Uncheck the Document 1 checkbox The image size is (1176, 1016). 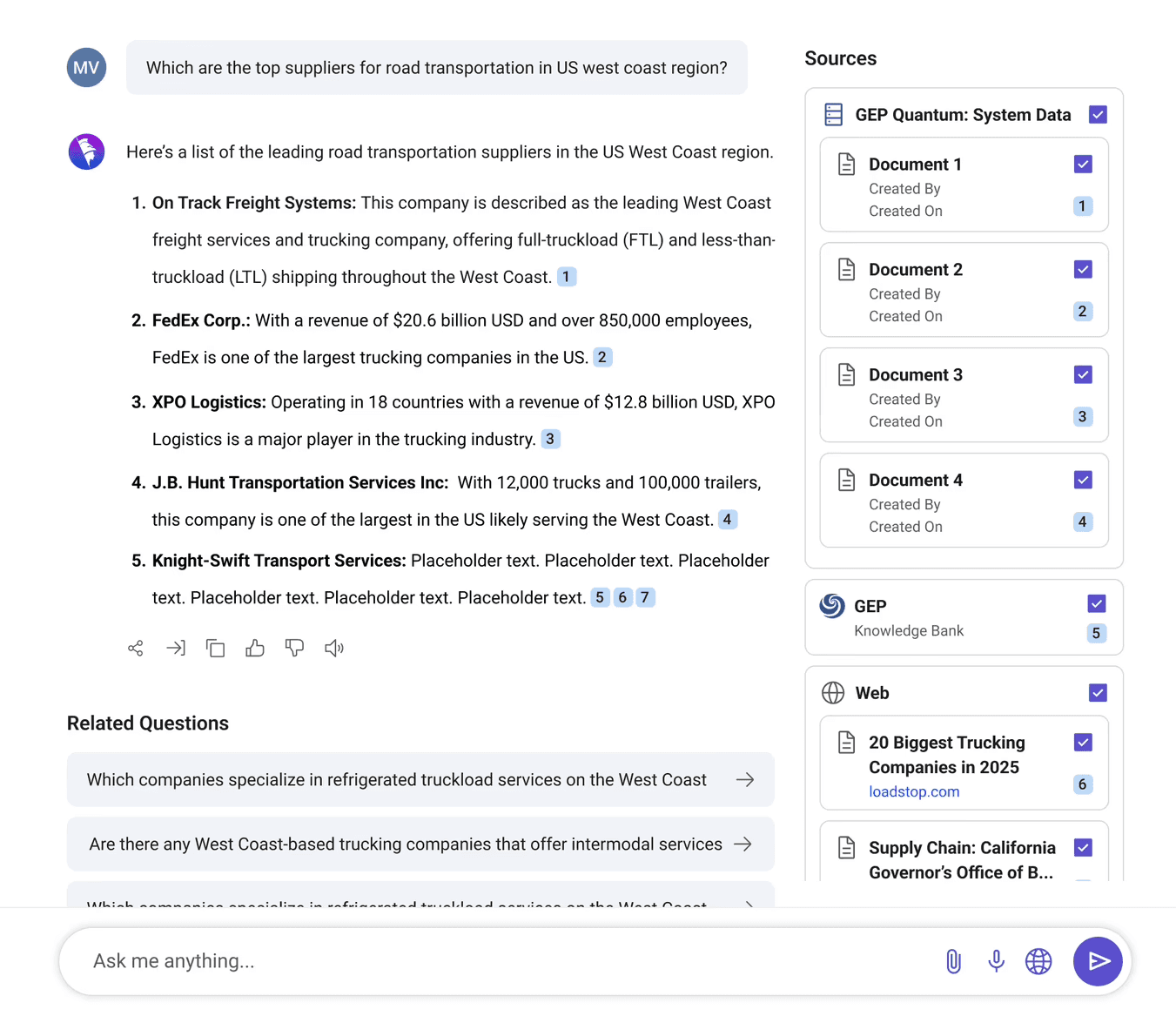point(1083,165)
